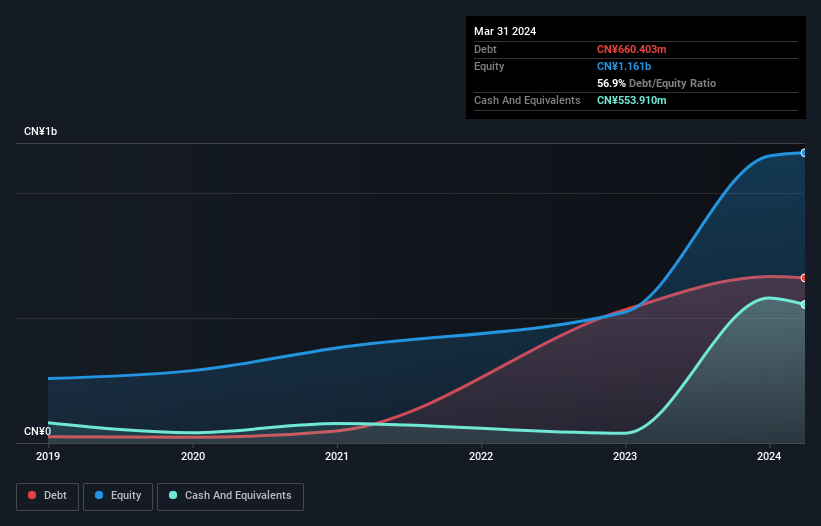Viewport: 821px width, 526px height.
Task: Select the 2019 x-axis label
Action: click(x=48, y=456)
